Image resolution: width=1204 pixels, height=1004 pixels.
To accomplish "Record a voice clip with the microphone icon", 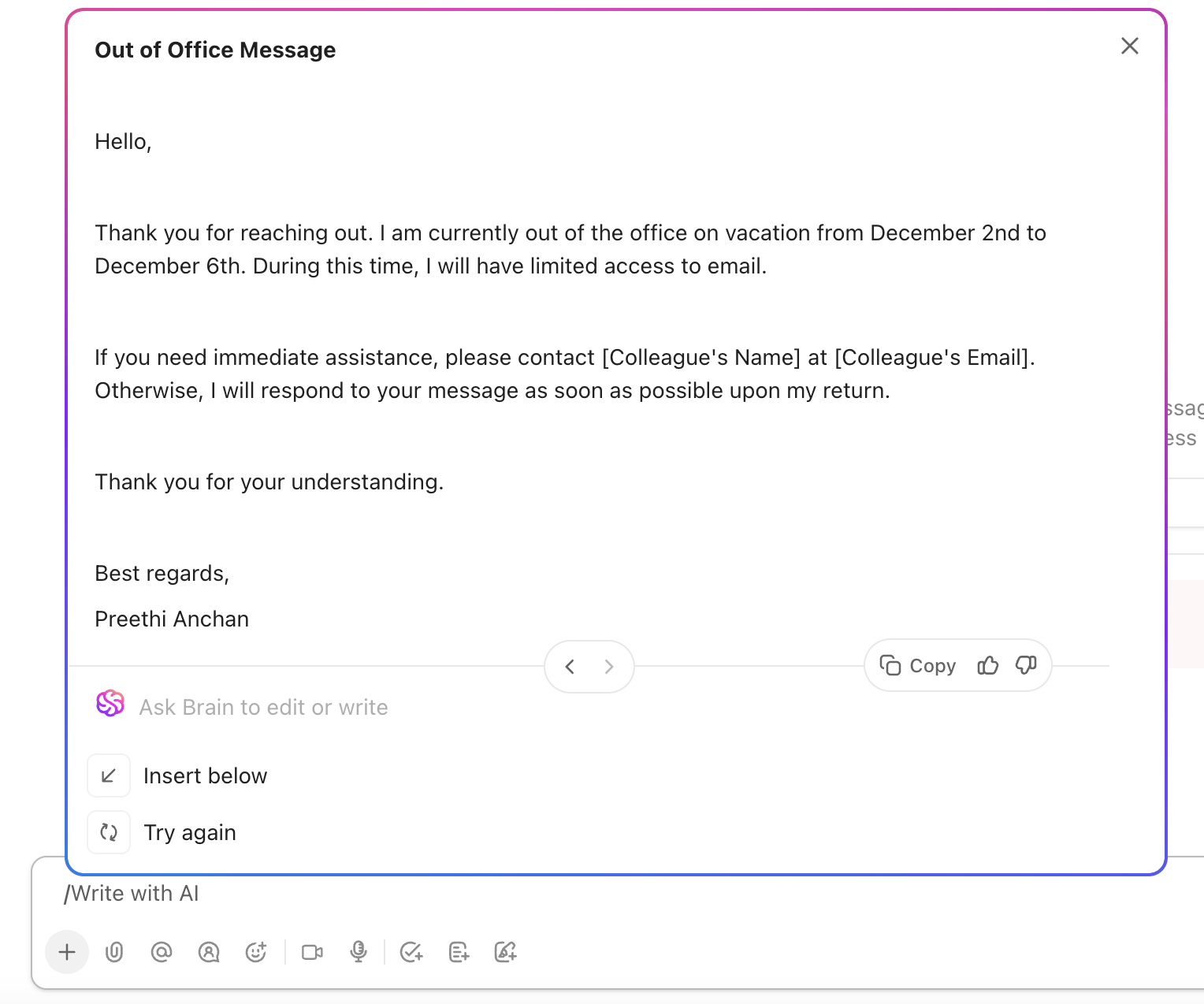I will (x=359, y=952).
